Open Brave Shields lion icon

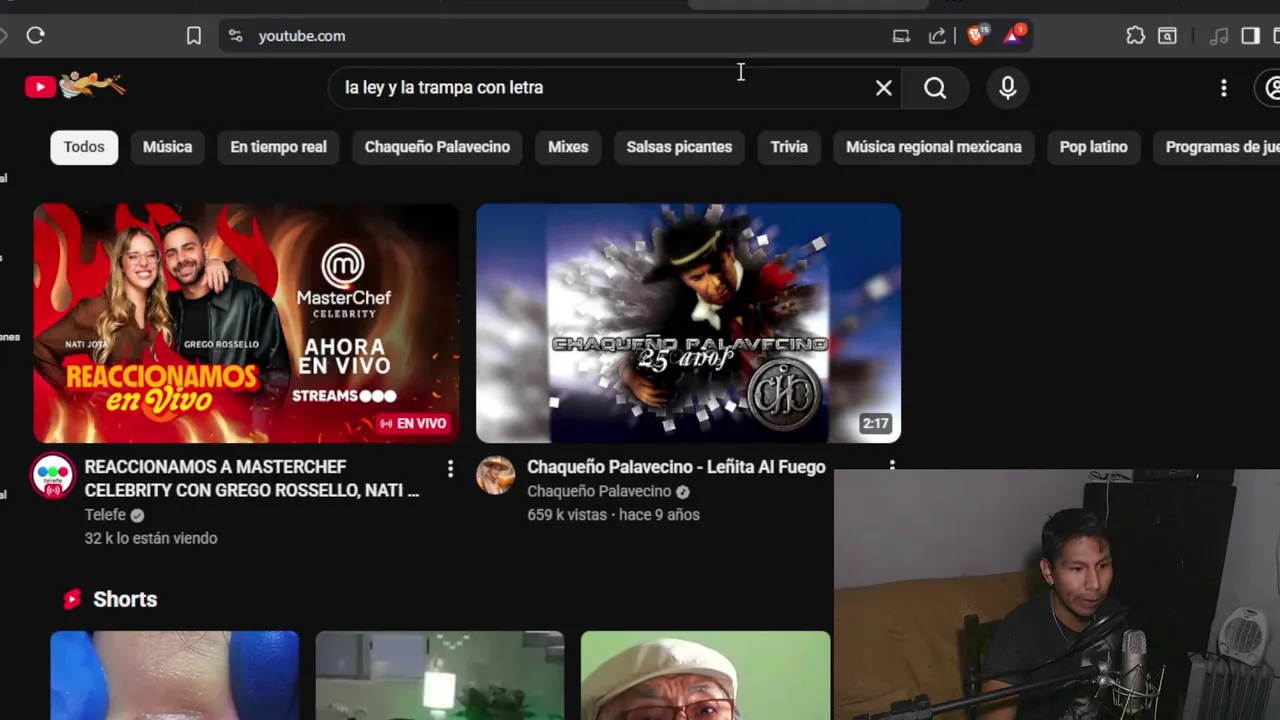point(977,35)
